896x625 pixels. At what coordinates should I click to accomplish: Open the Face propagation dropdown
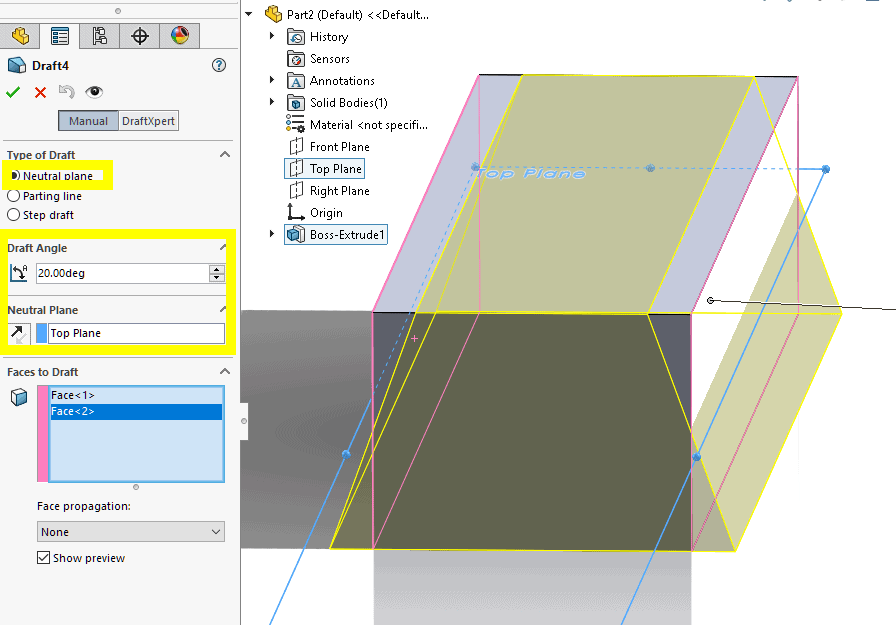pyautogui.click(x=131, y=532)
